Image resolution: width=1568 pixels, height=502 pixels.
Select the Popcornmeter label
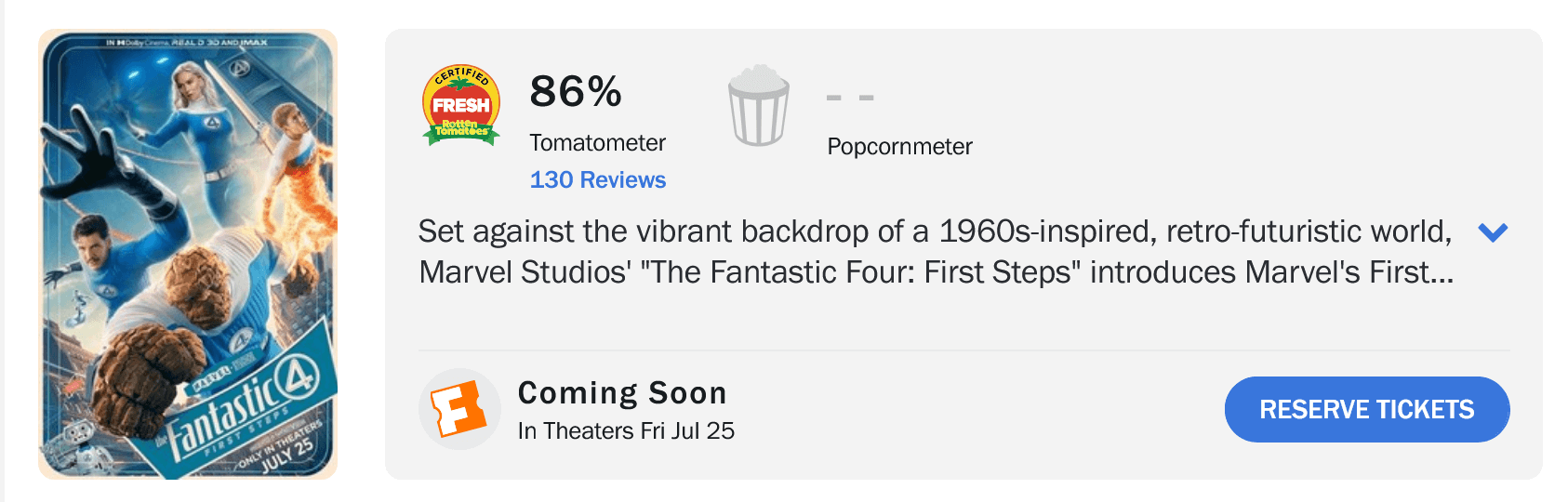coord(899,146)
